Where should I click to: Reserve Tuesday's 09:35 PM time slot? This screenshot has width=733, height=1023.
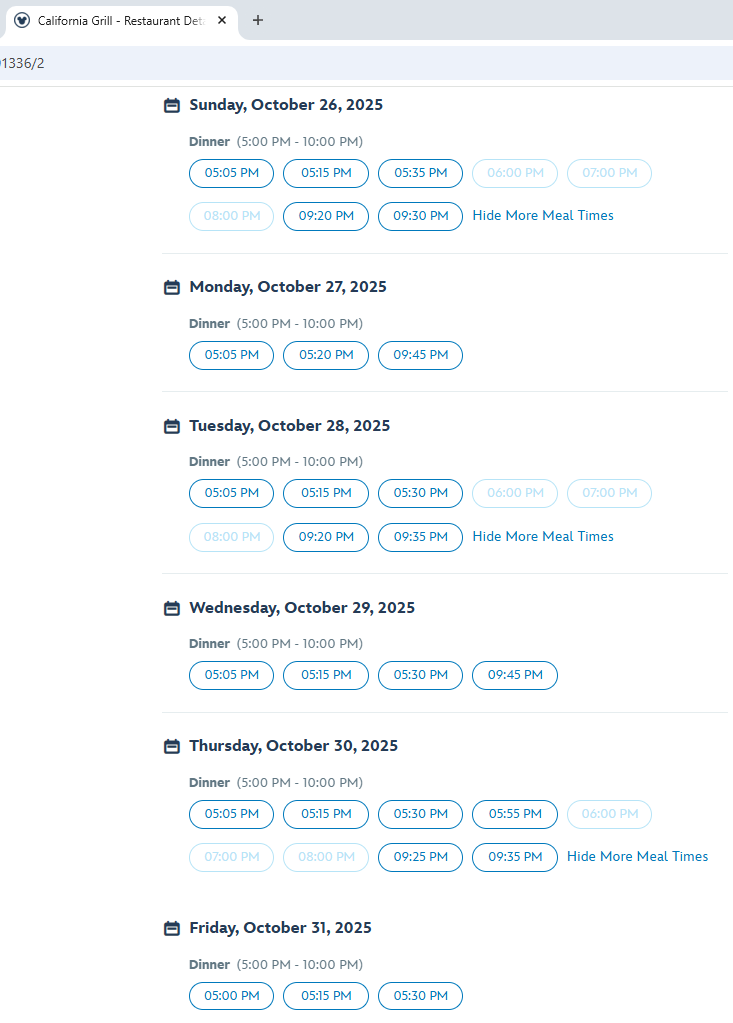click(x=420, y=537)
